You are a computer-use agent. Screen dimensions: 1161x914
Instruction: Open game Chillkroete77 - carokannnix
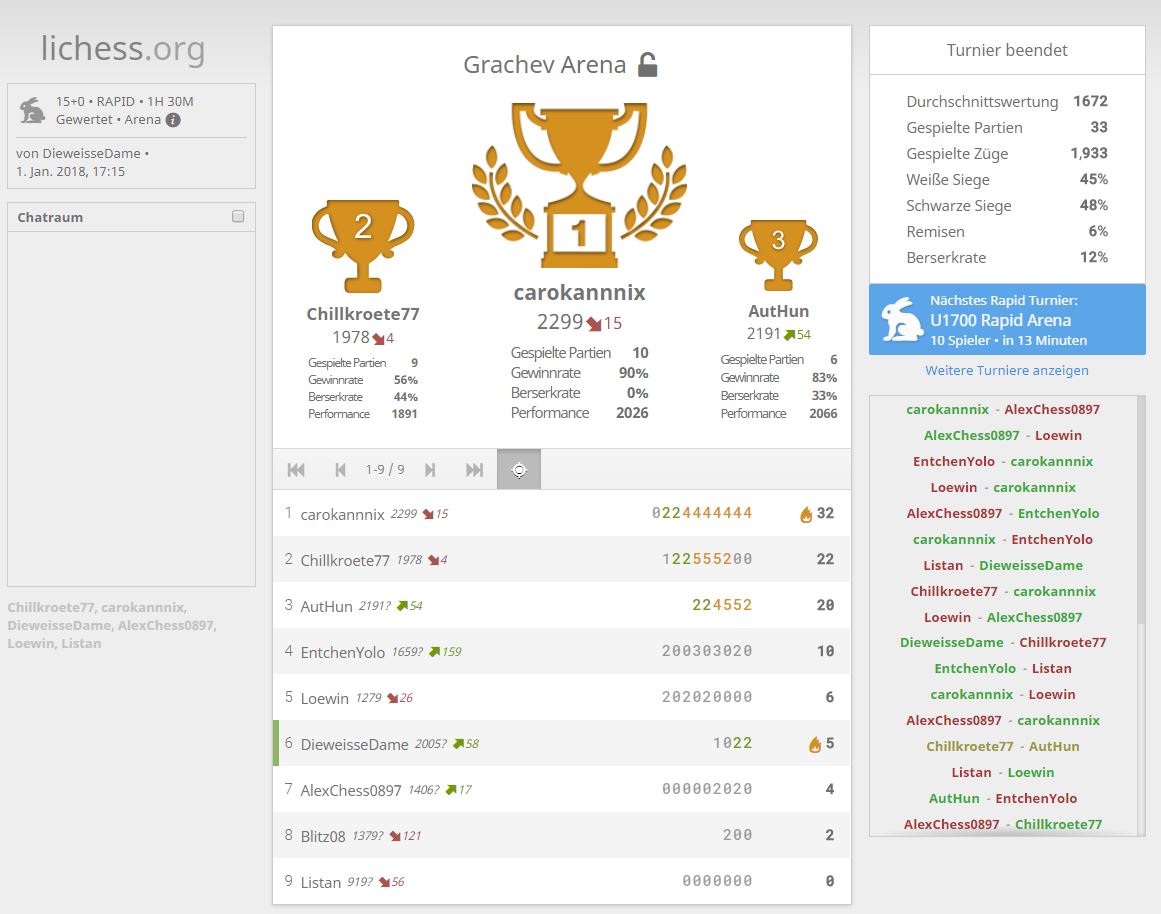[x=1003, y=591]
